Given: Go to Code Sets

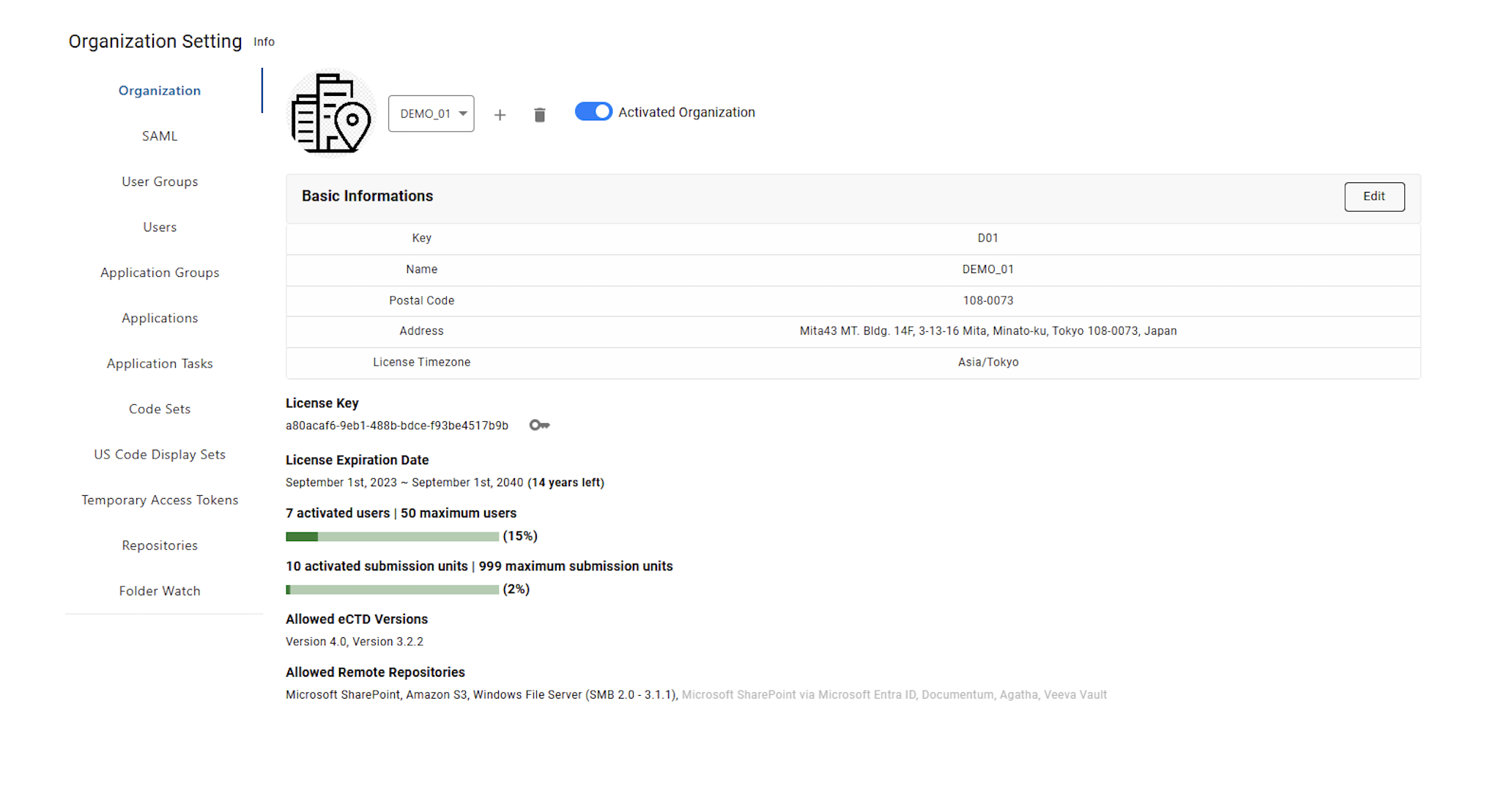Looking at the screenshot, I should (160, 409).
